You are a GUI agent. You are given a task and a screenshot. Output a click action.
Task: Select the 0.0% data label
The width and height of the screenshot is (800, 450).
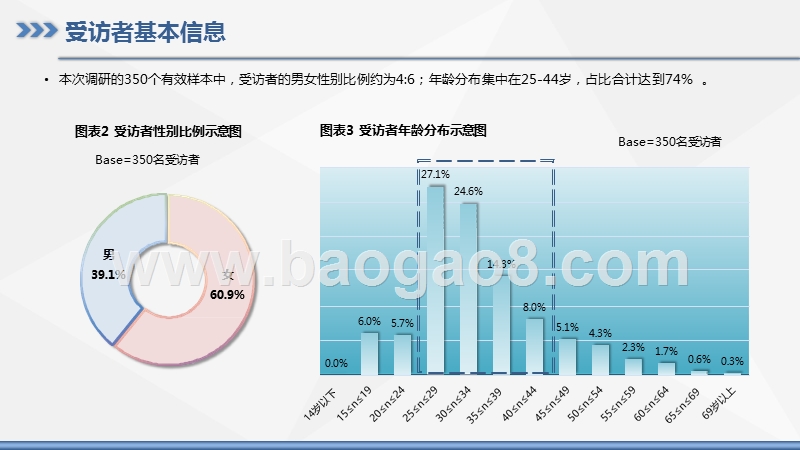(x=336, y=363)
